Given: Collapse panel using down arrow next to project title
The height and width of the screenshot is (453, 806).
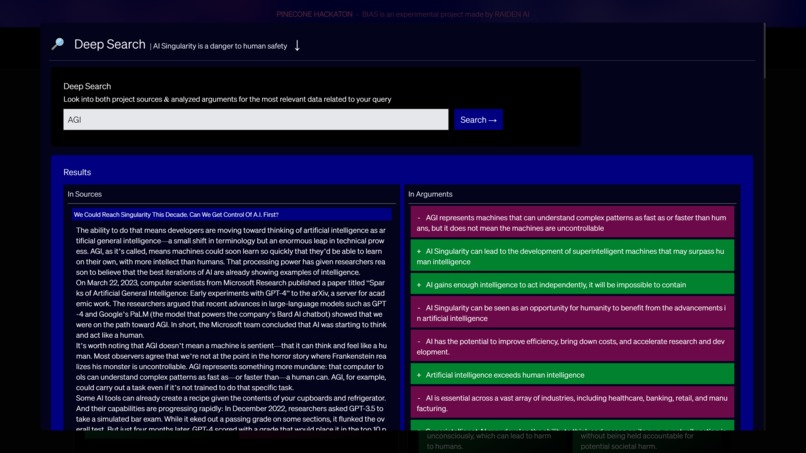Looking at the screenshot, I should coord(297,45).
